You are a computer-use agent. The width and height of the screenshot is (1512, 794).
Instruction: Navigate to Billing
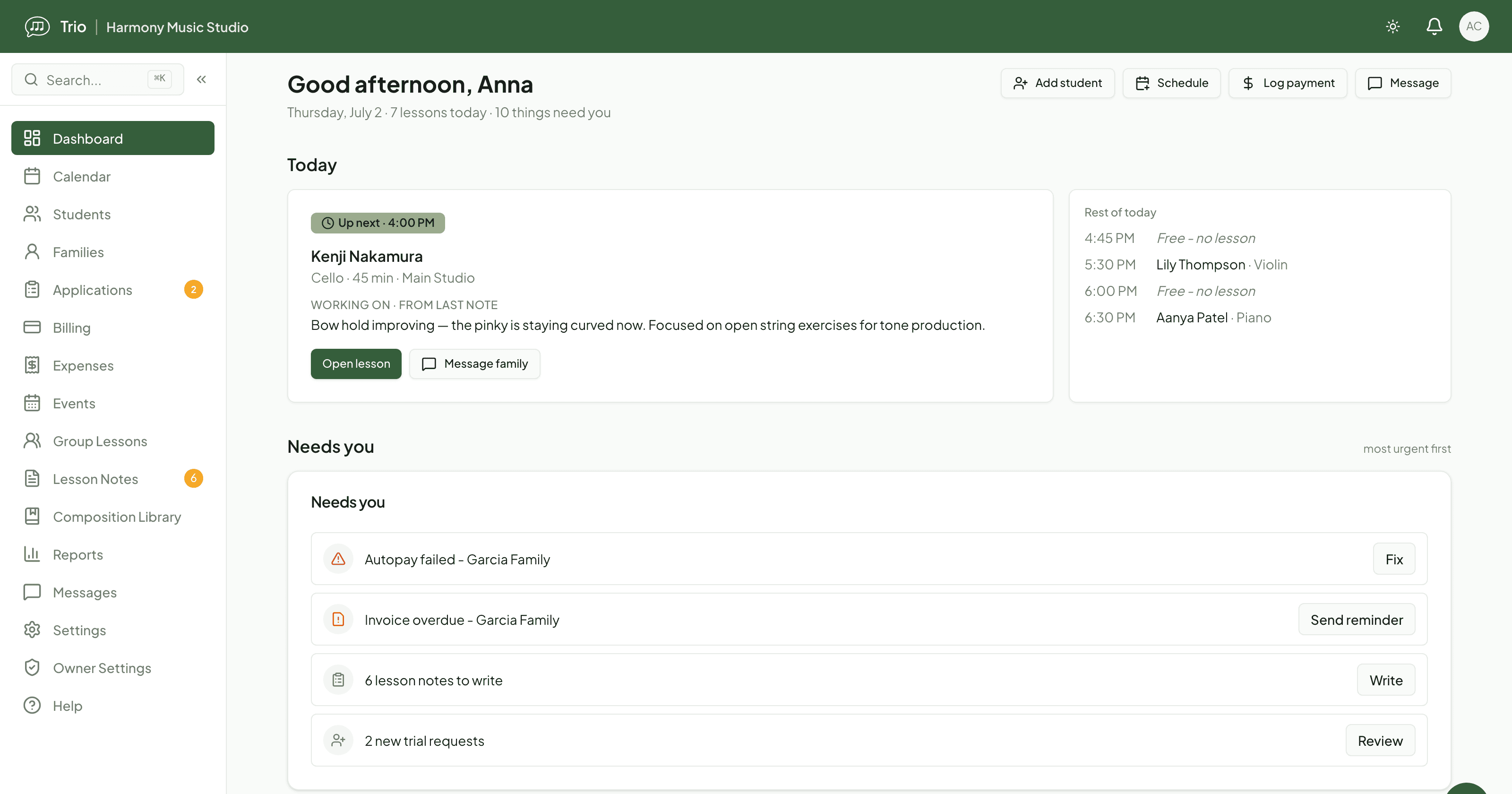(113, 327)
